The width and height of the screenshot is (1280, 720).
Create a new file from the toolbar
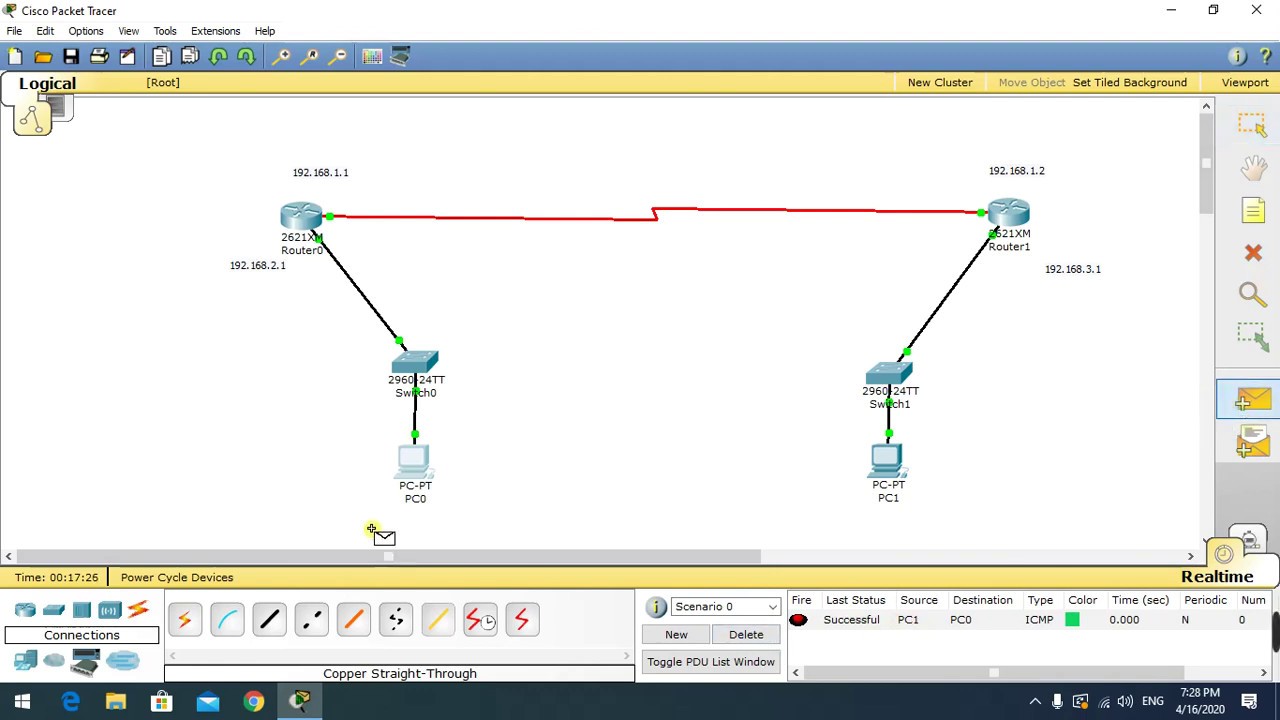tap(15, 57)
